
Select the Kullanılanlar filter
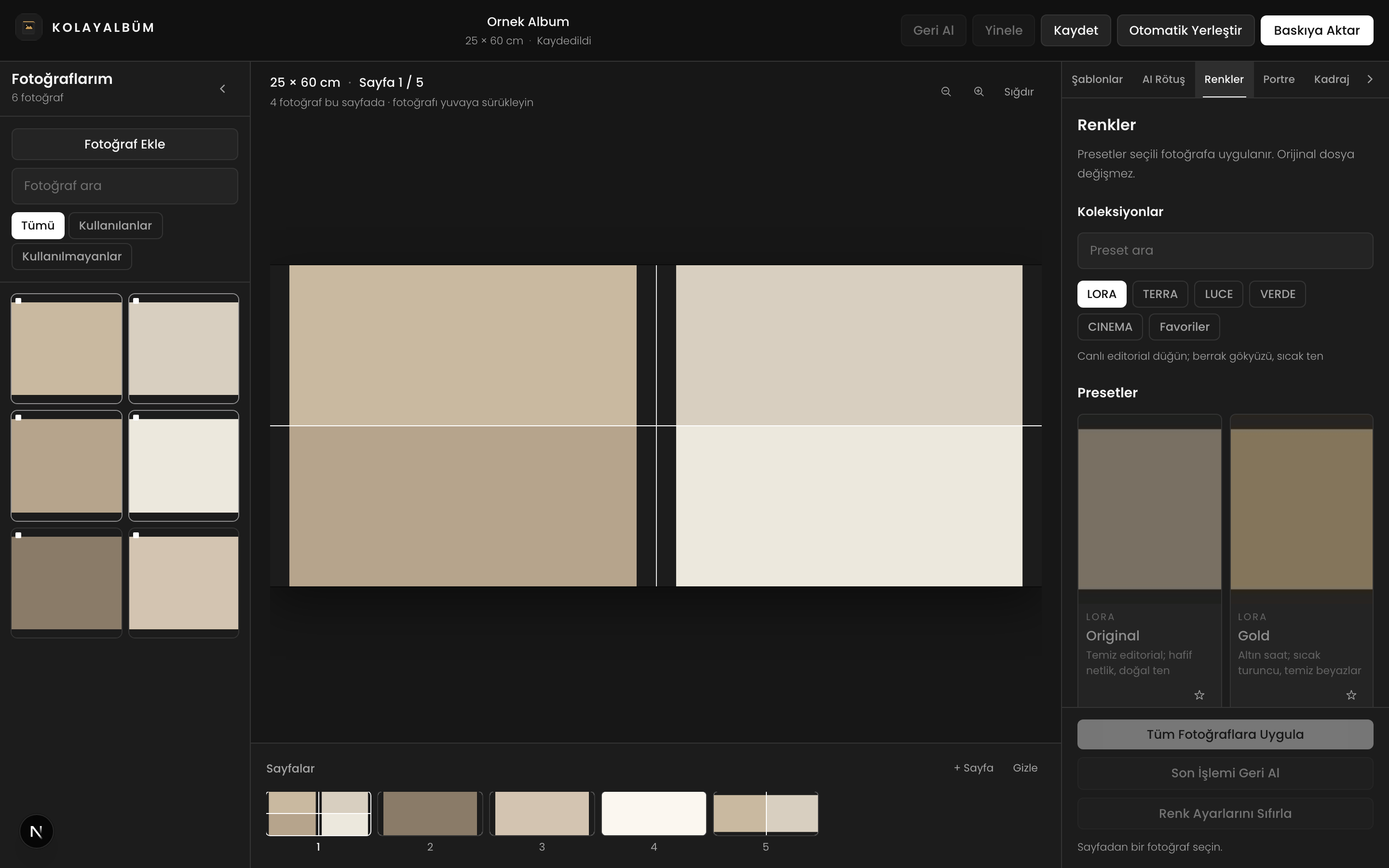click(115, 226)
